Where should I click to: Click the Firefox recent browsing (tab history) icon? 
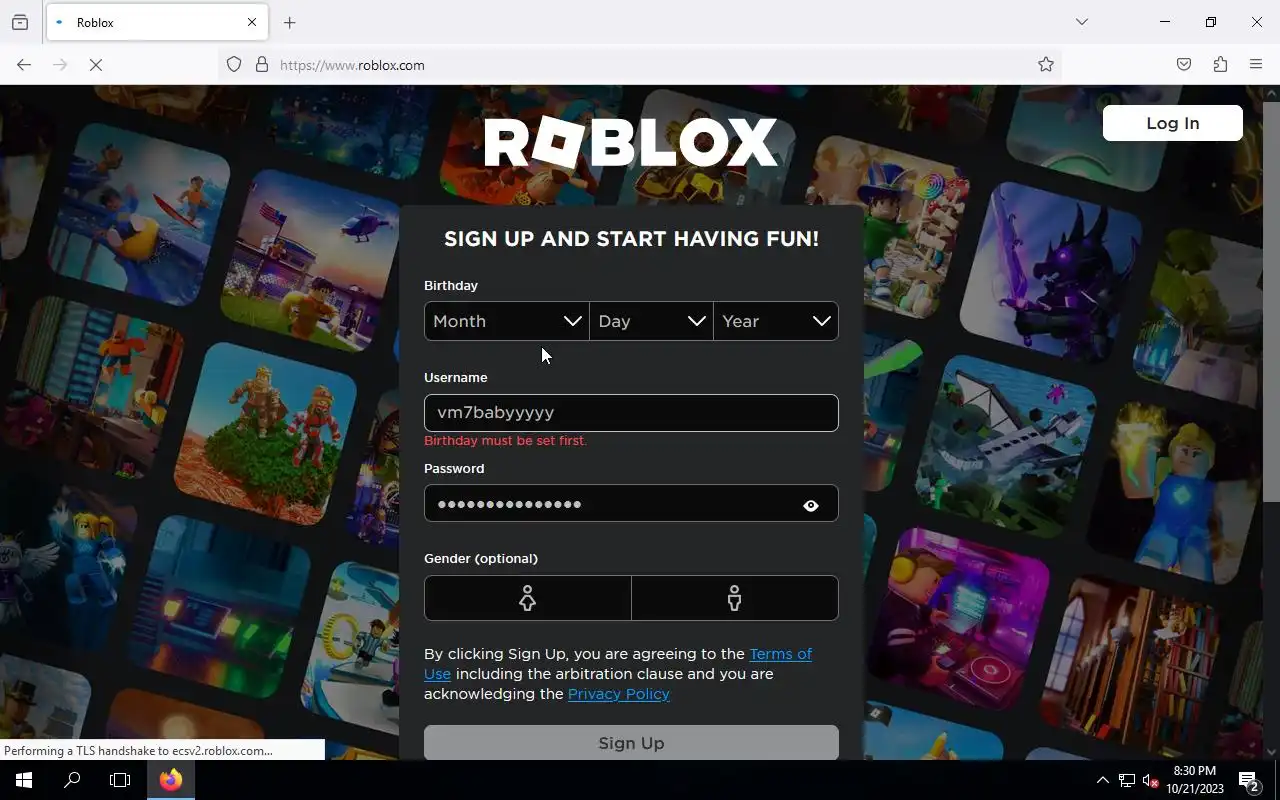(20, 22)
